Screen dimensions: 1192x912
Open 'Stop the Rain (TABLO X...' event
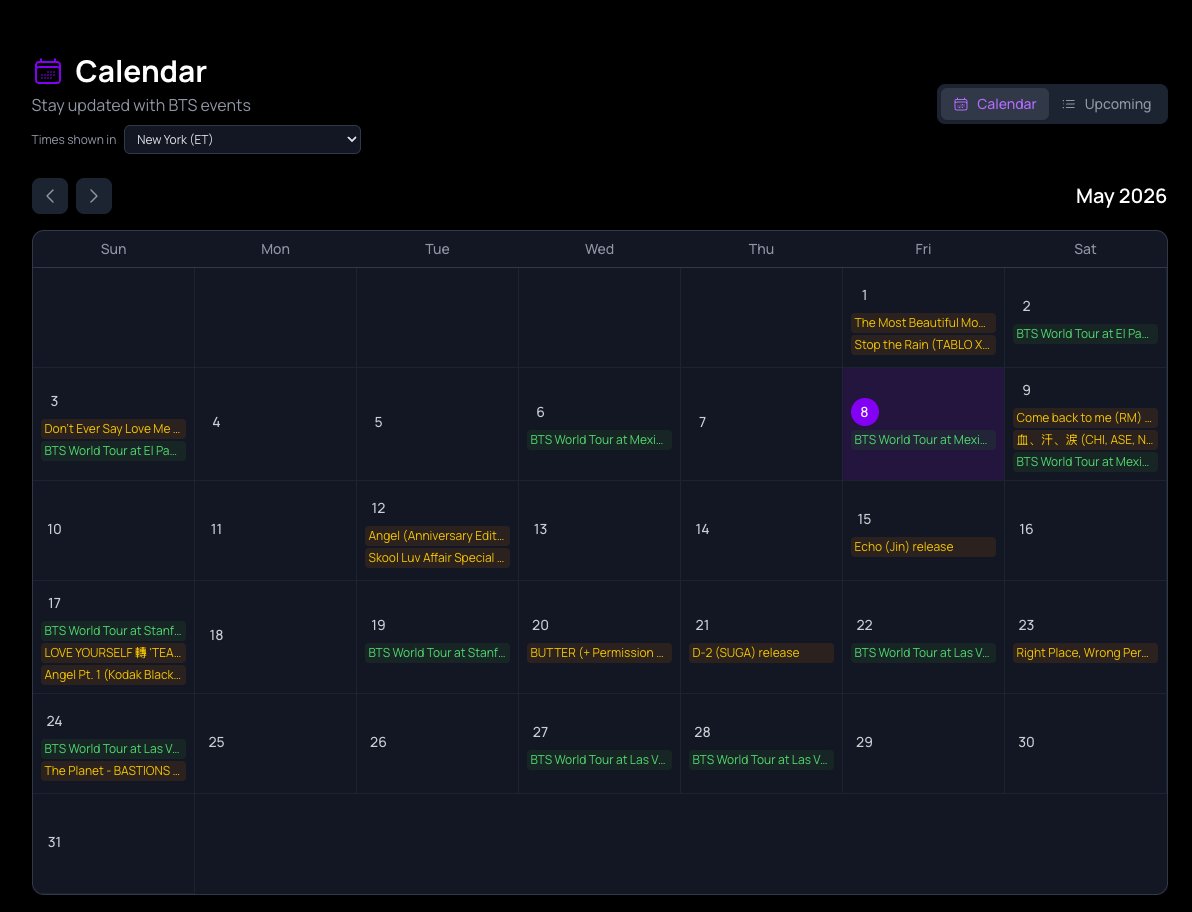(x=923, y=345)
